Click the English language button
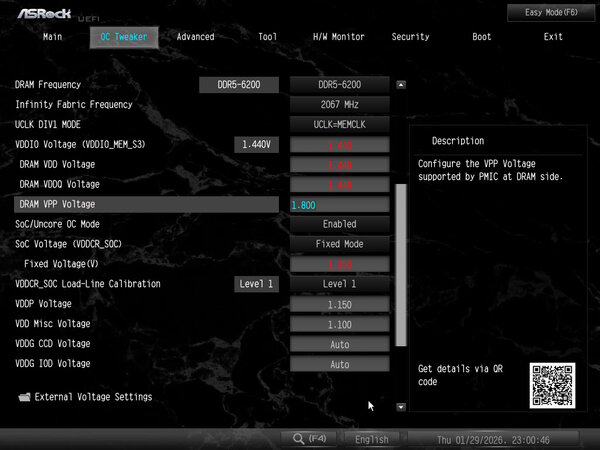Viewport: 600px width, 450px height. (x=372, y=439)
